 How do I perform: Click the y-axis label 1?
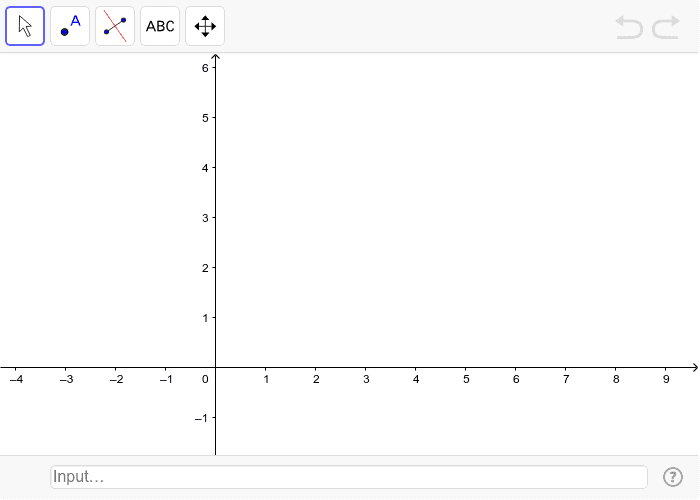click(205, 318)
